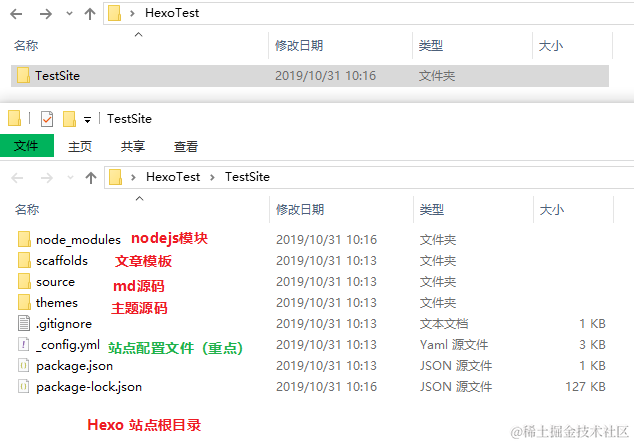The width and height of the screenshot is (634, 444).
Task: Open the 共享 ribbon tab
Action: 133,146
